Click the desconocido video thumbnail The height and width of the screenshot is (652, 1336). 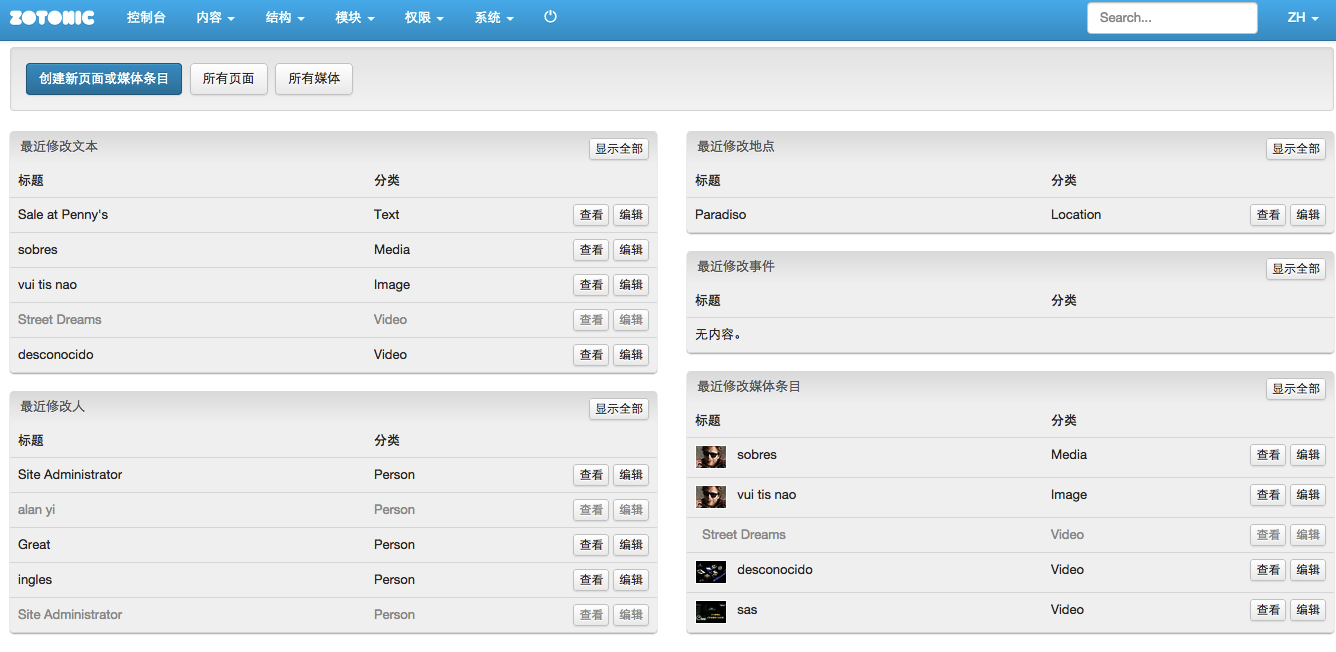711,571
